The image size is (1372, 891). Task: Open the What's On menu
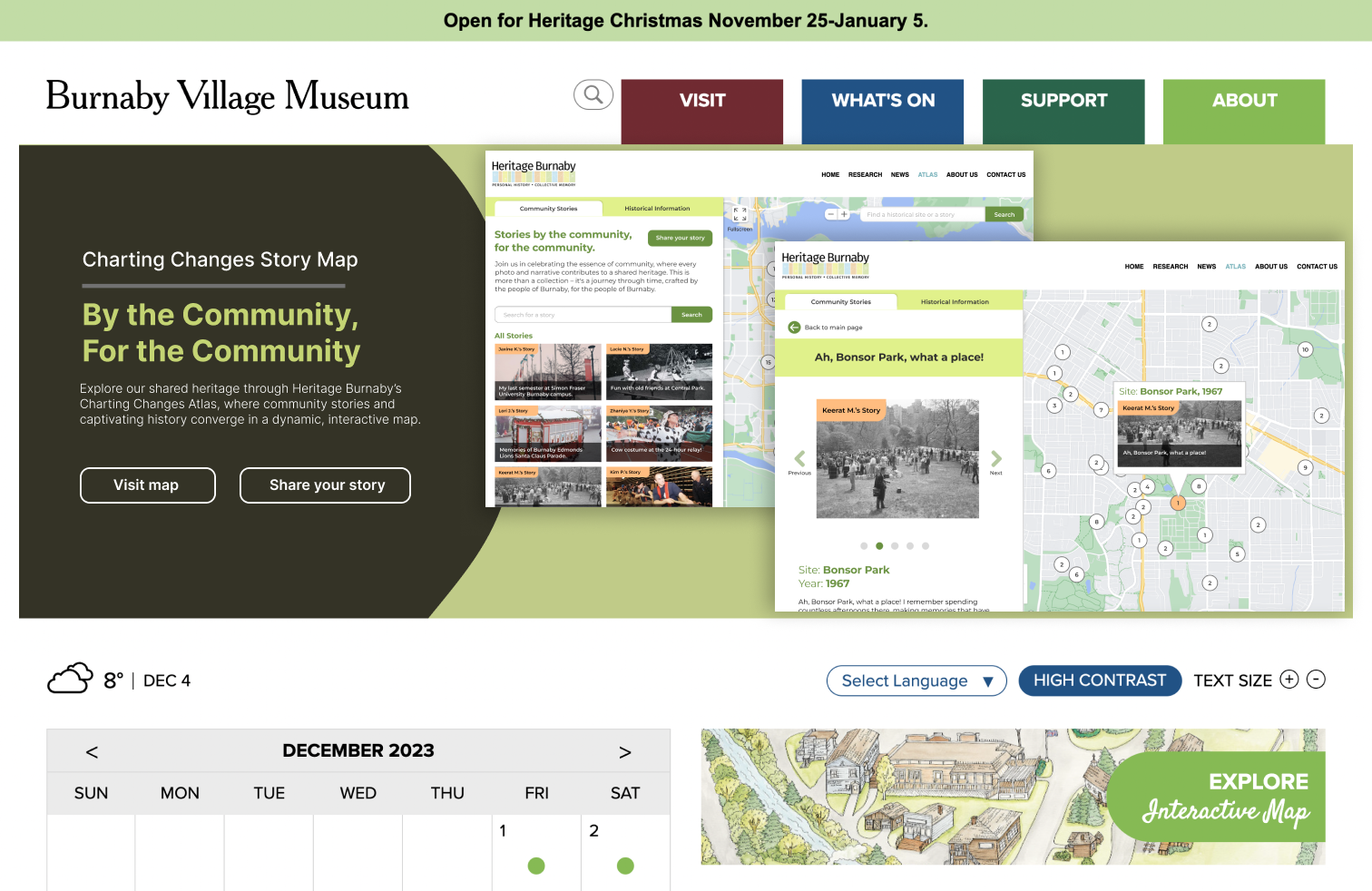[x=883, y=112]
